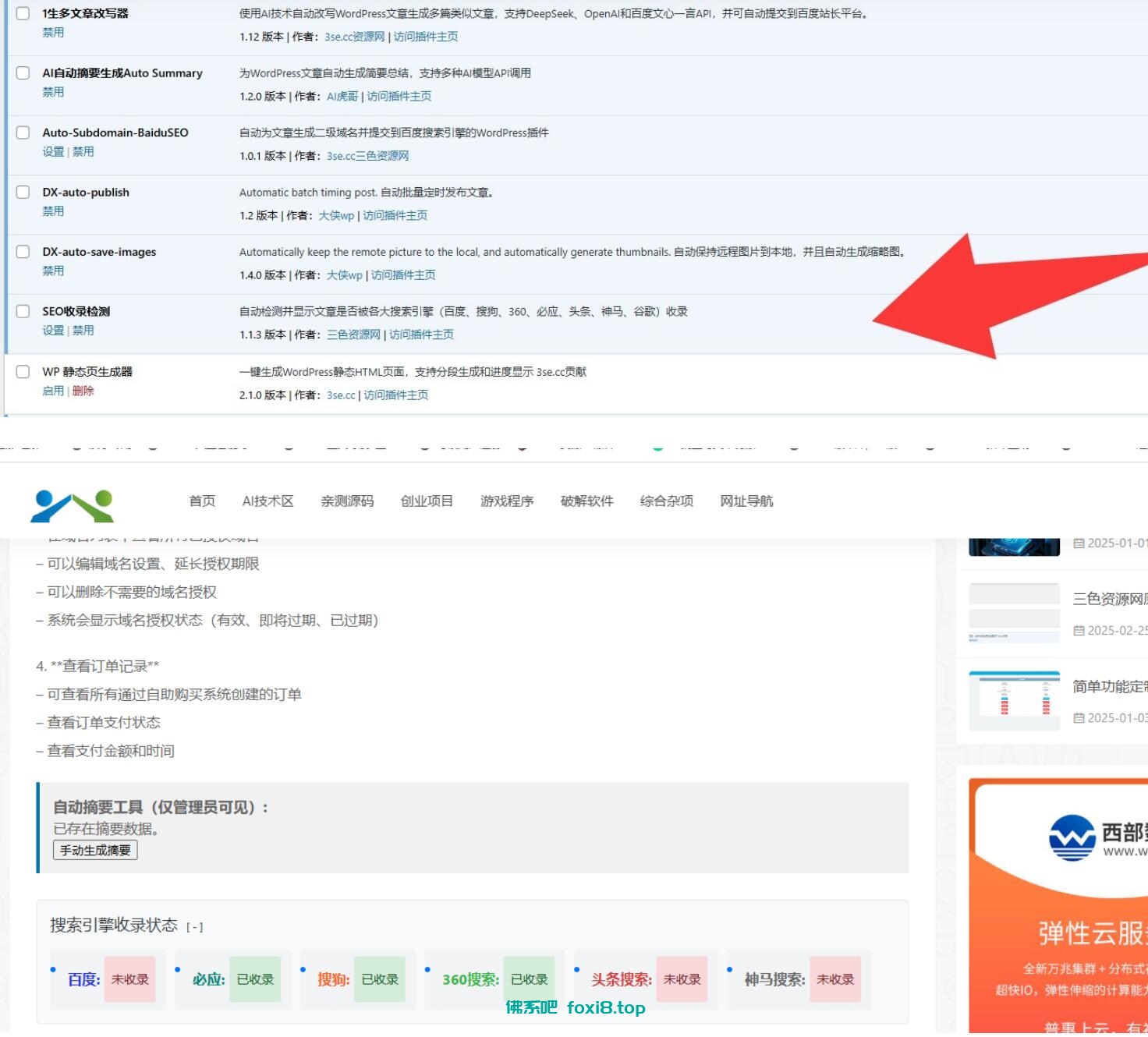Screen dimensions: 1148x1037
Task: Select the SEO收录检测 plugin checkbox
Action: click(x=23, y=312)
